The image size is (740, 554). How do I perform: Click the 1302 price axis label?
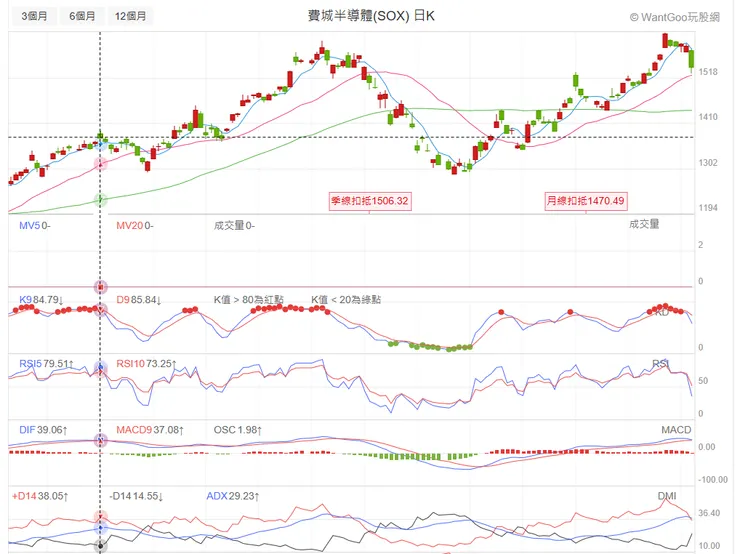pyautogui.click(x=708, y=162)
